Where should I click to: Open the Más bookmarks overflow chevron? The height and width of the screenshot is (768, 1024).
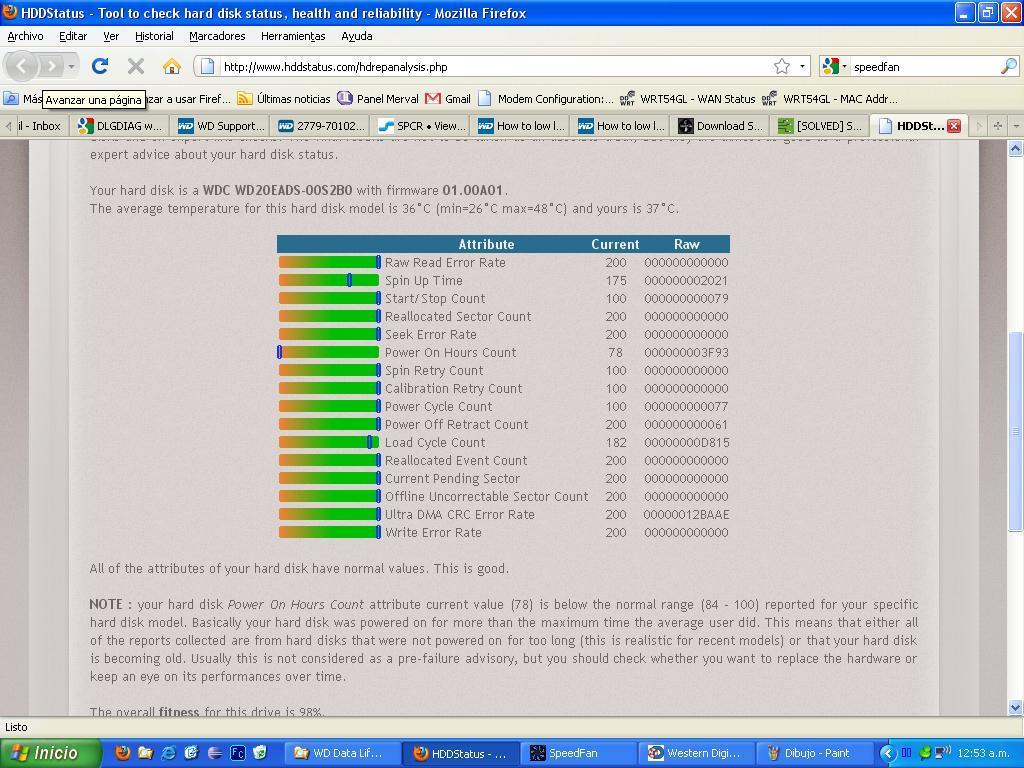click(22, 99)
